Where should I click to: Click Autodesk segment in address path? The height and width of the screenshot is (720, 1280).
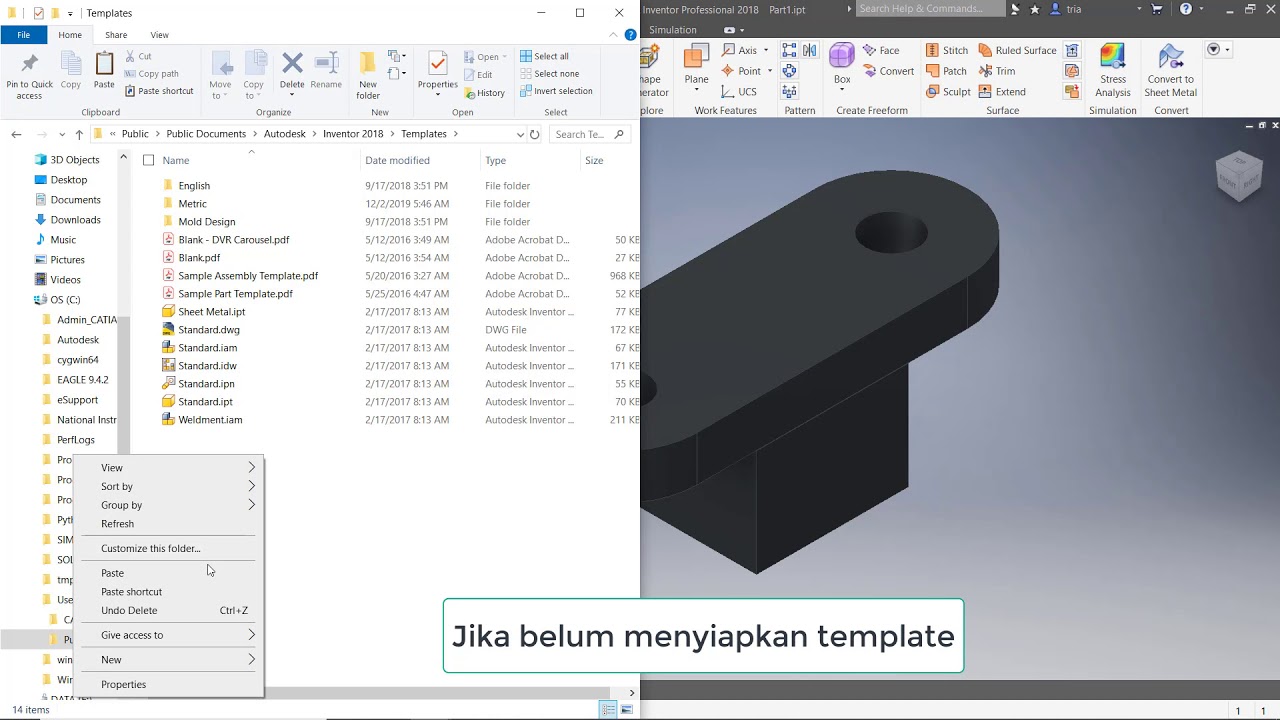coord(284,134)
